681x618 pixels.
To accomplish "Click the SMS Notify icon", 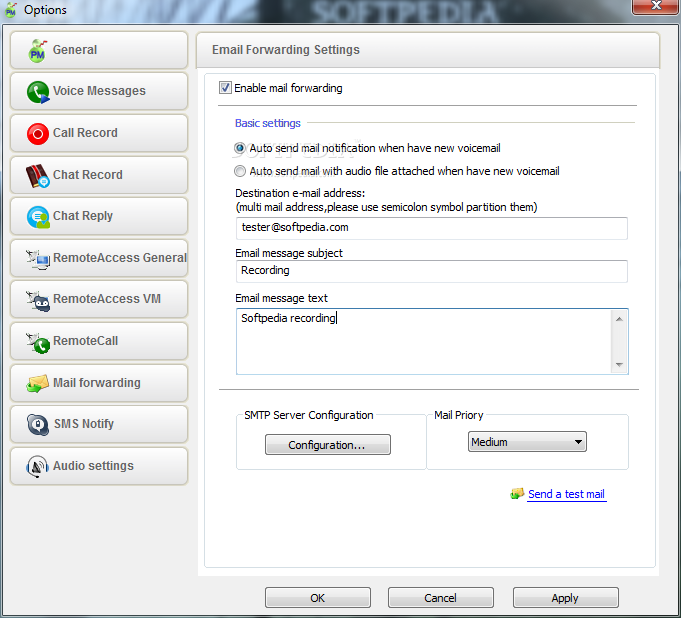I will (38, 424).
